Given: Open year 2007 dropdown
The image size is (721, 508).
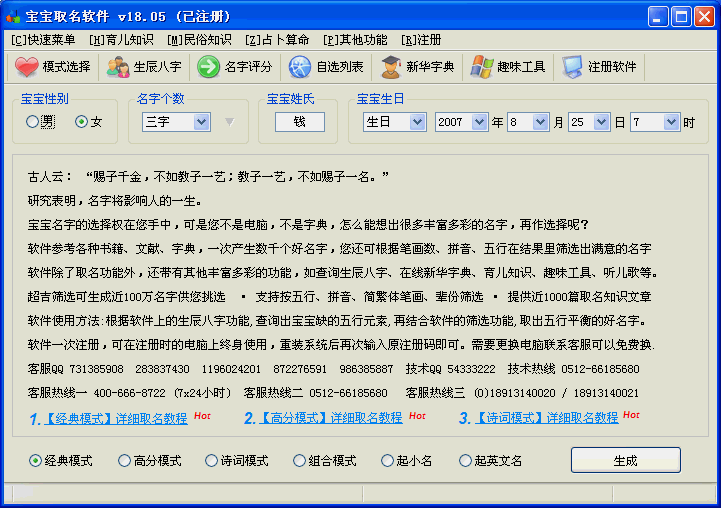Looking at the screenshot, I should (x=479, y=122).
